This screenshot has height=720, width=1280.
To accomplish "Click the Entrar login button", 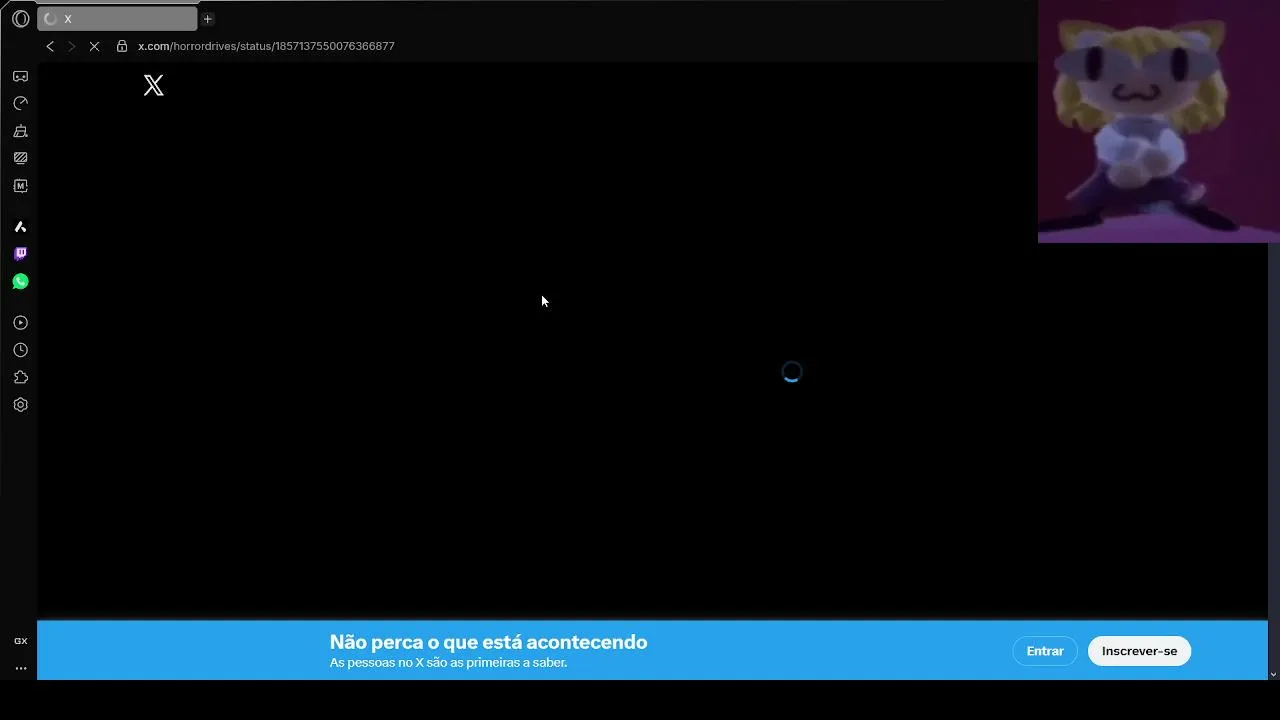I will point(1045,651).
